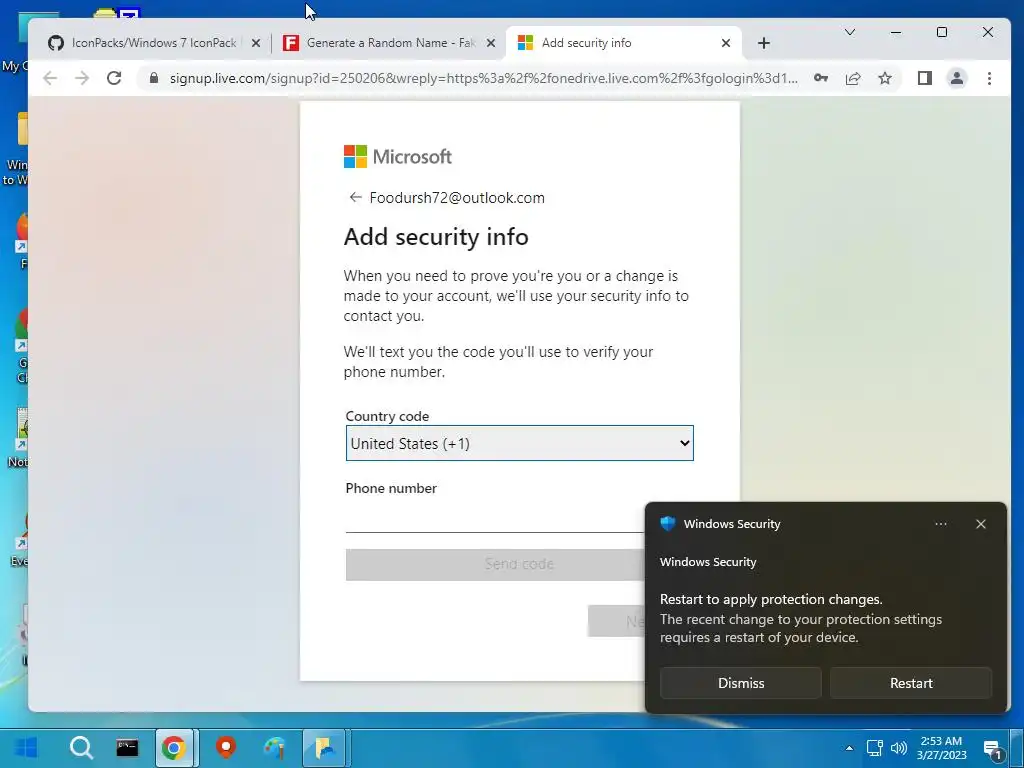
Task: Expand the Country code dropdown
Action: pyautogui.click(x=519, y=443)
